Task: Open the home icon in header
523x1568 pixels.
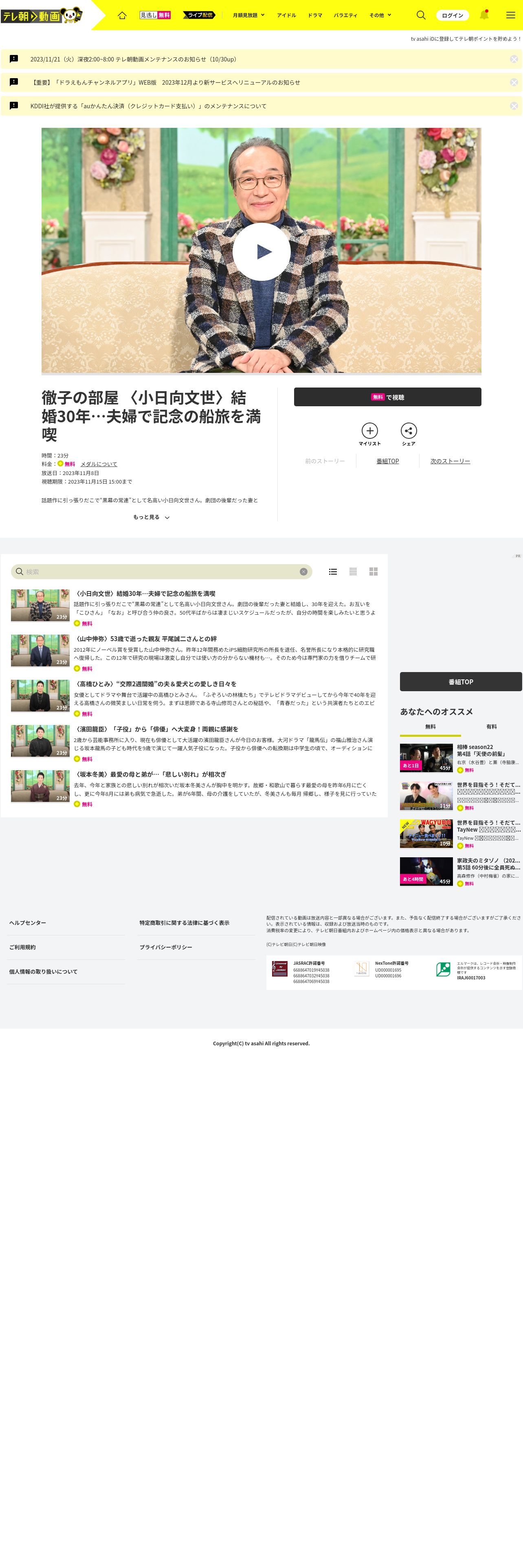Action: (x=122, y=15)
